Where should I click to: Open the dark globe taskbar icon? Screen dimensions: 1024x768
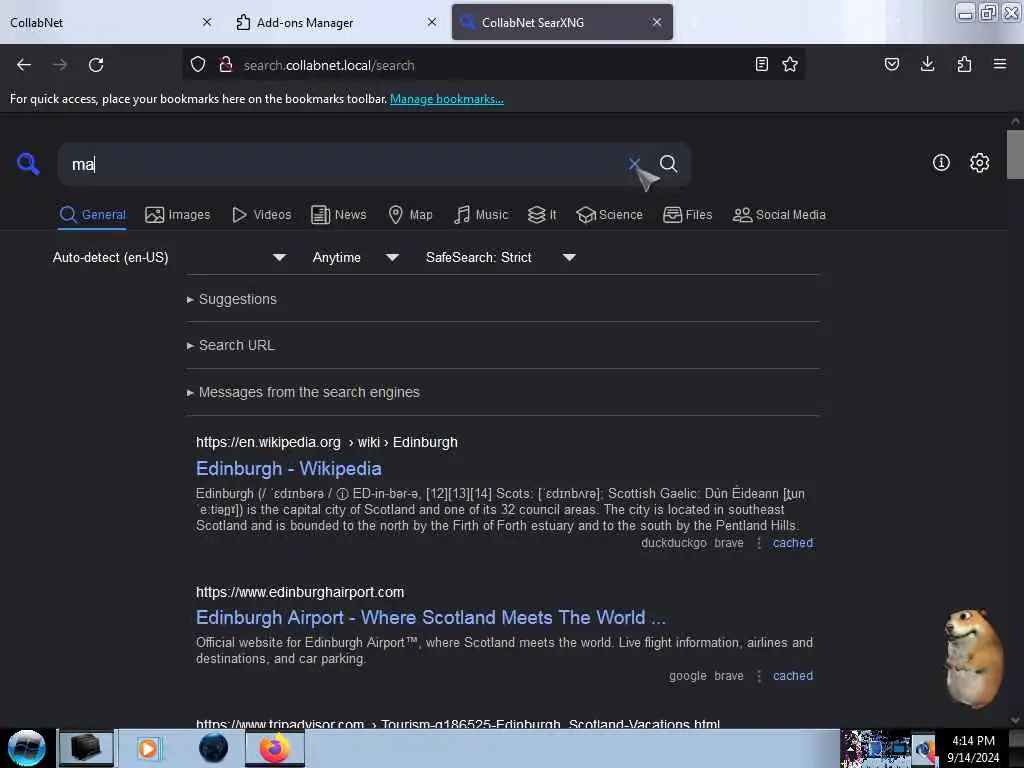[213, 748]
